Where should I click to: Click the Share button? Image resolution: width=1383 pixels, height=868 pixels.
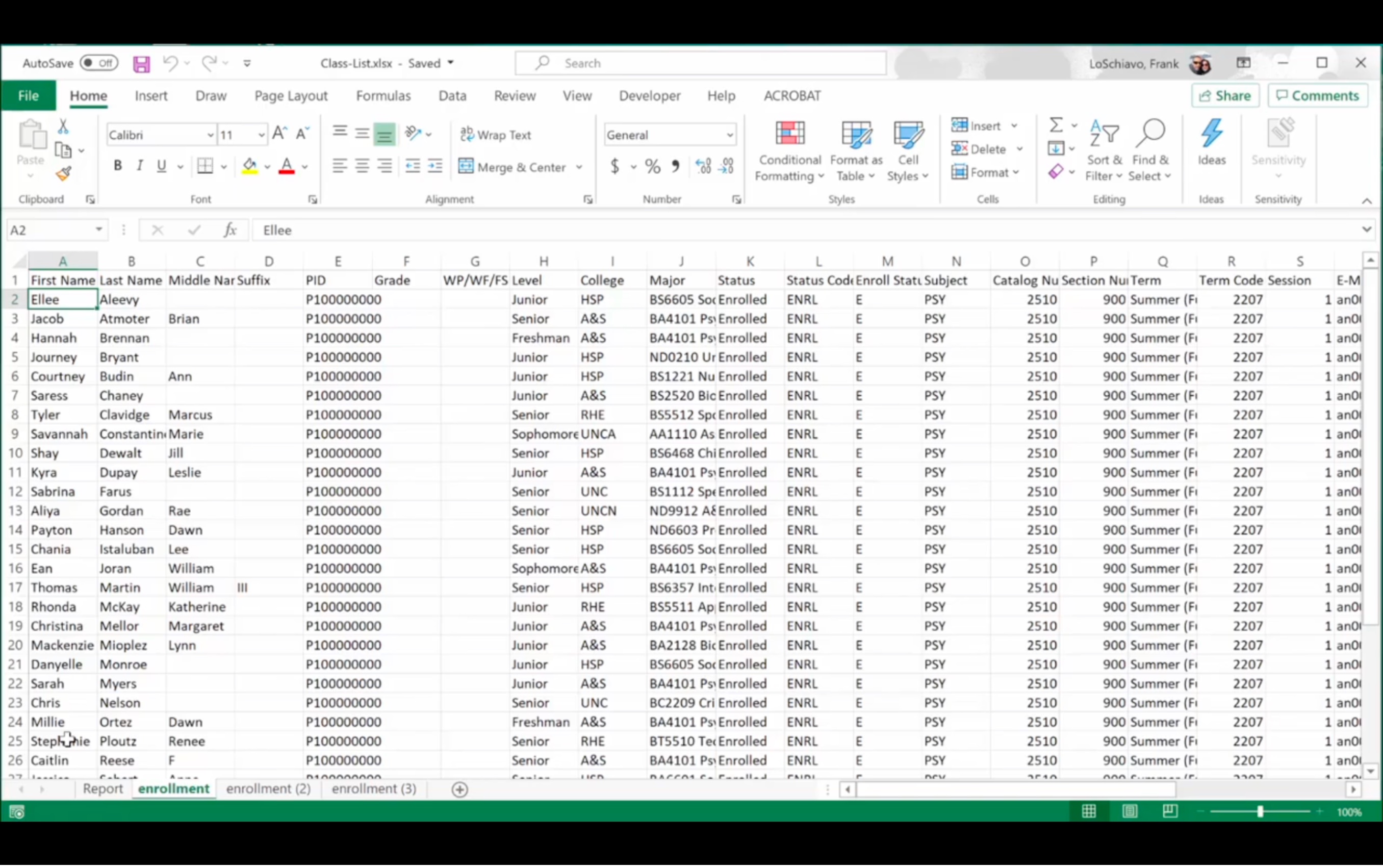point(1225,96)
